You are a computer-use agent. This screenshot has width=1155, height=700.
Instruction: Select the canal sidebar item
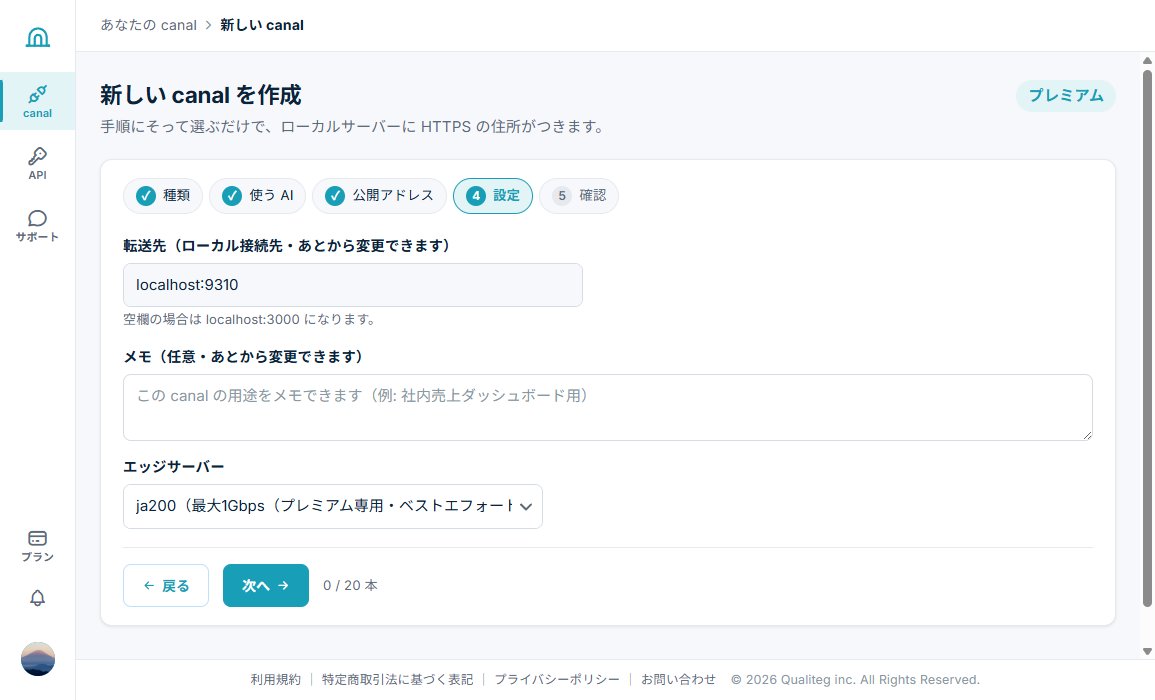pyautogui.click(x=38, y=102)
